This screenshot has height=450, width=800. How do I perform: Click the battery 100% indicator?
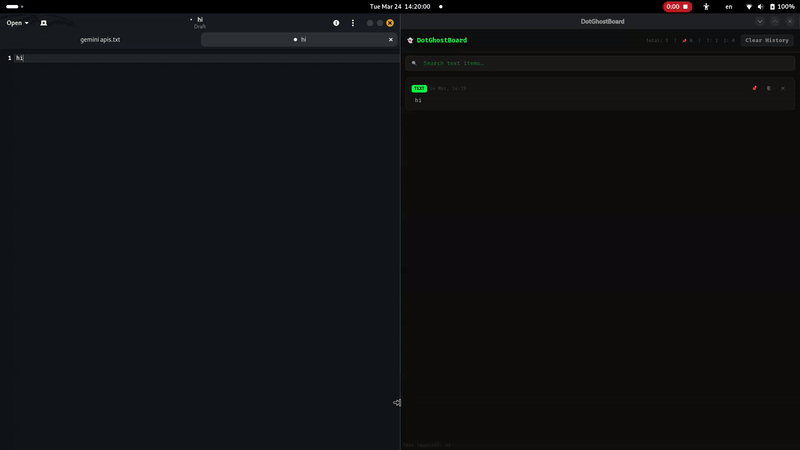pyautogui.click(x=782, y=7)
